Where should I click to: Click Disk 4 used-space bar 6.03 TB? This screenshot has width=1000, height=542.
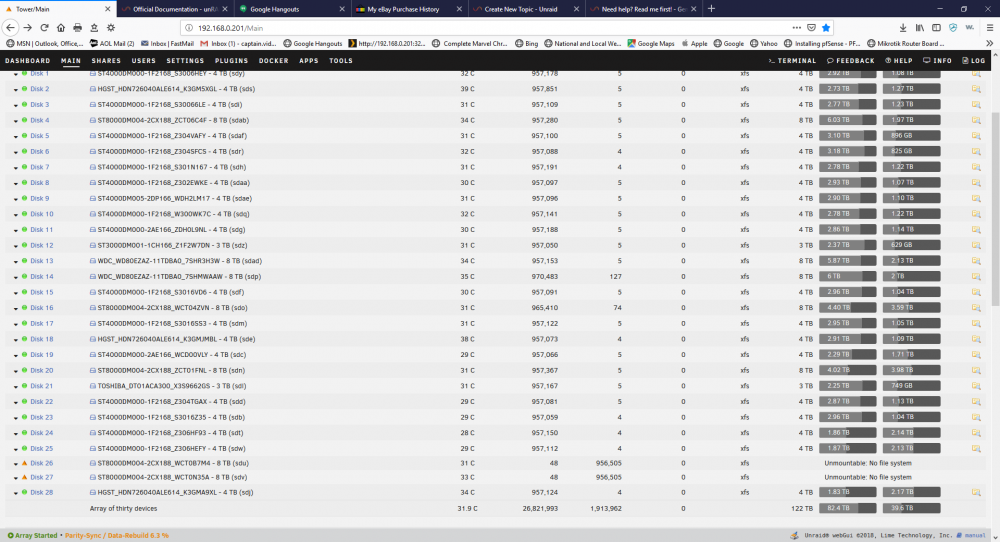[848, 120]
